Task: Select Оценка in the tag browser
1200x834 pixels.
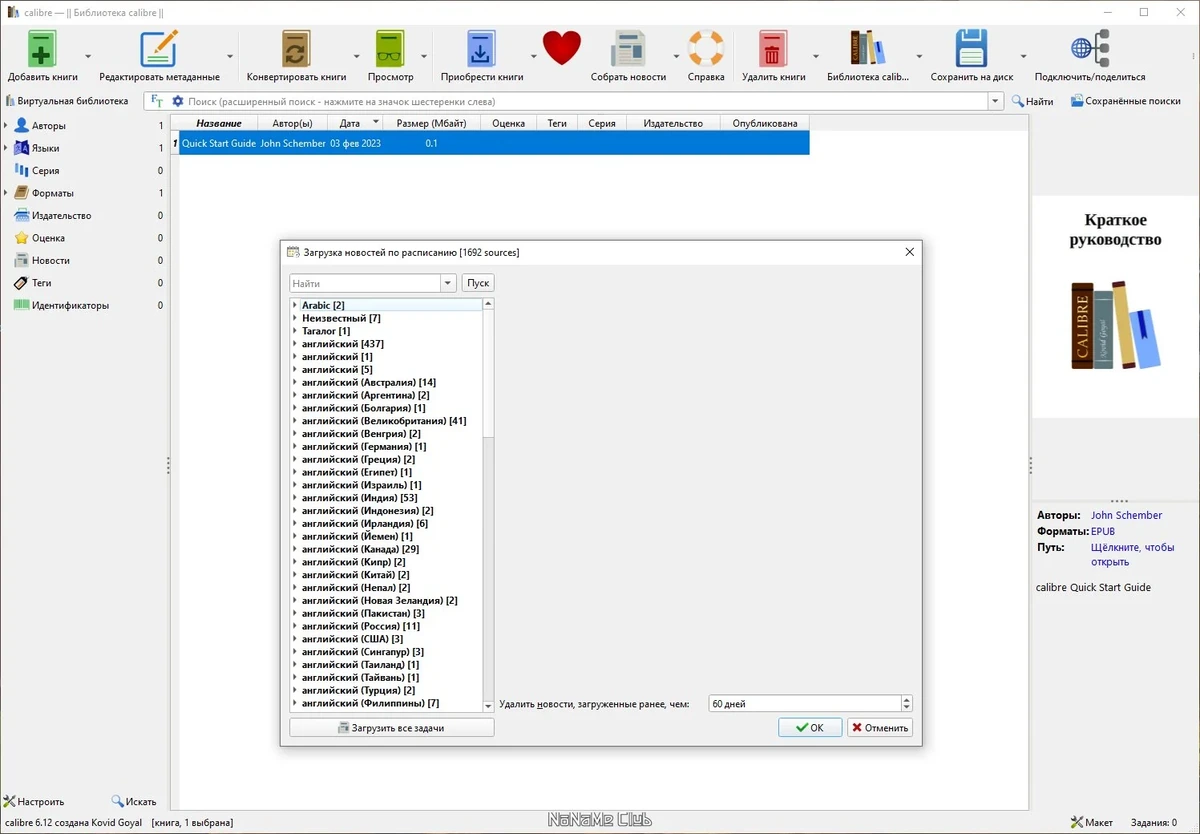Action: tap(48, 238)
